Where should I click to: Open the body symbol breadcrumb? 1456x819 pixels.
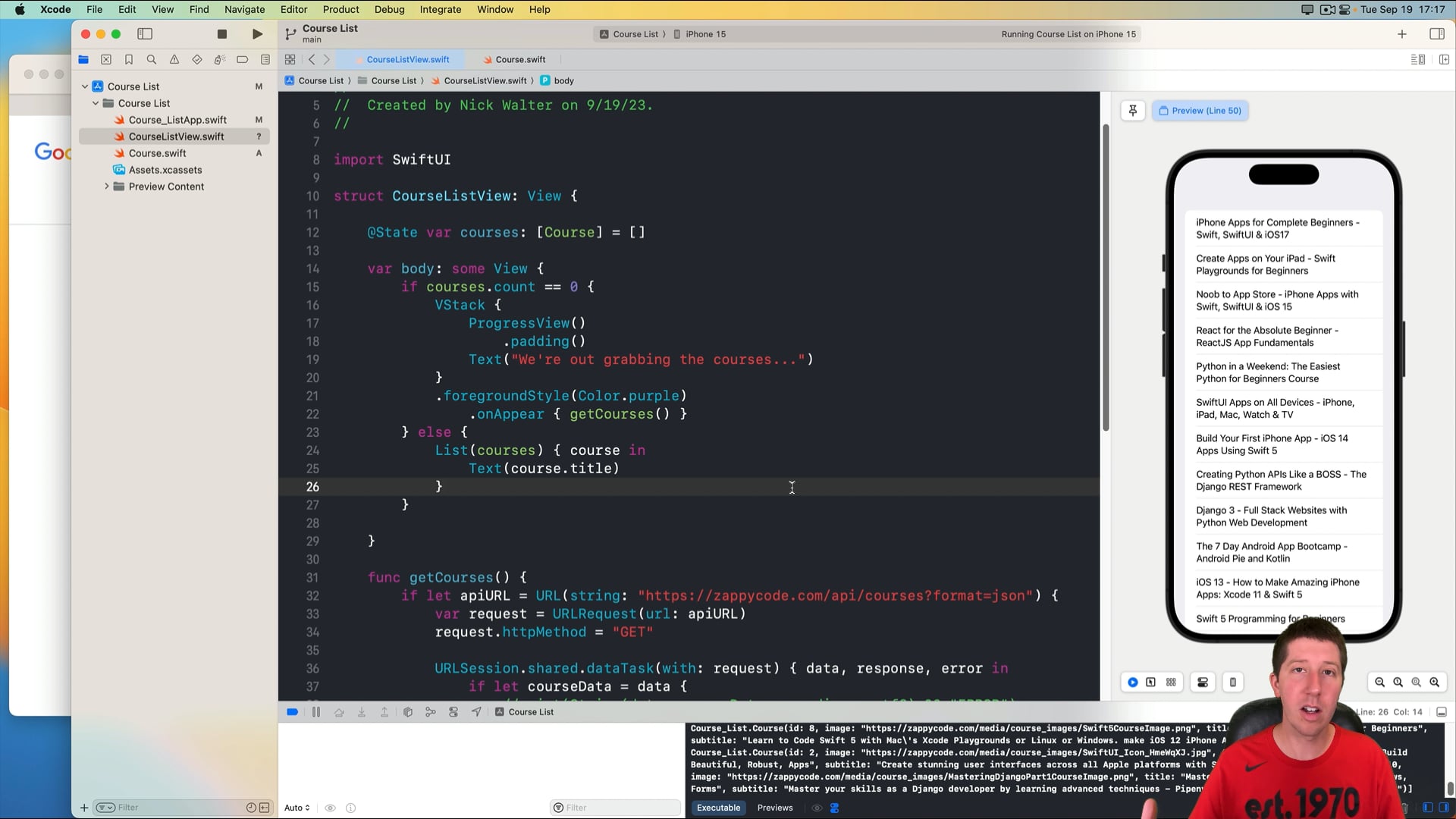557,80
